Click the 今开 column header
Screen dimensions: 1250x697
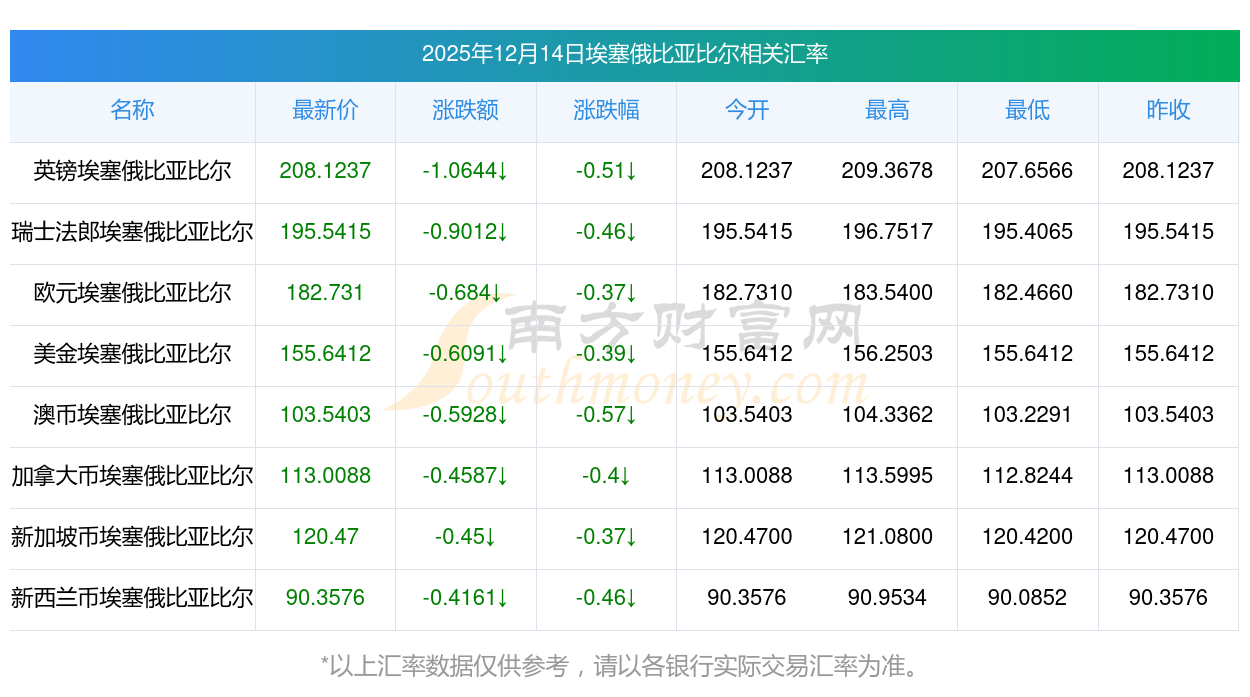(x=747, y=111)
